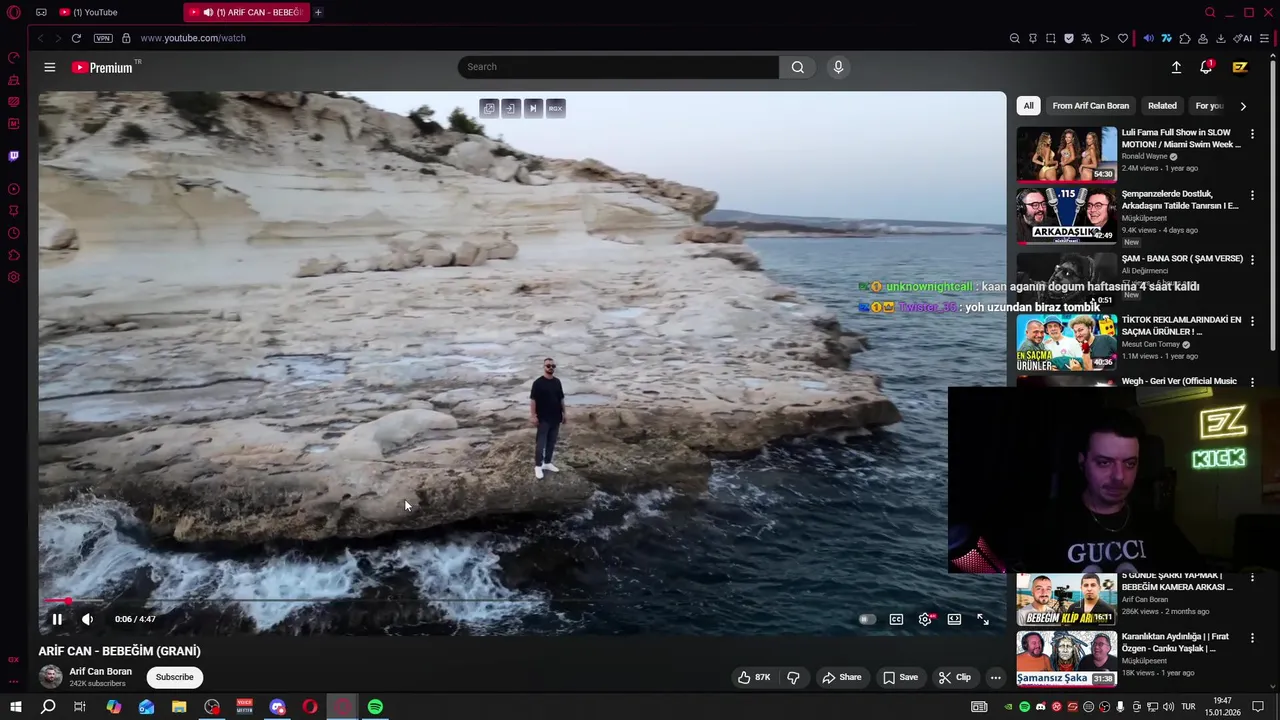1280x720 pixels.
Task: Toggle the autoplay switch in player
Action: [867, 619]
